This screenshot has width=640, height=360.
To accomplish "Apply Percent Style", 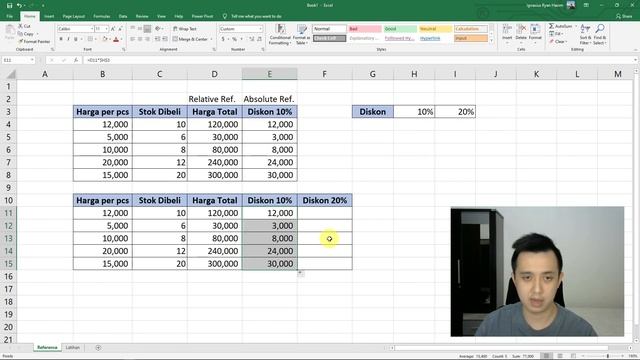I will (x=234, y=39).
